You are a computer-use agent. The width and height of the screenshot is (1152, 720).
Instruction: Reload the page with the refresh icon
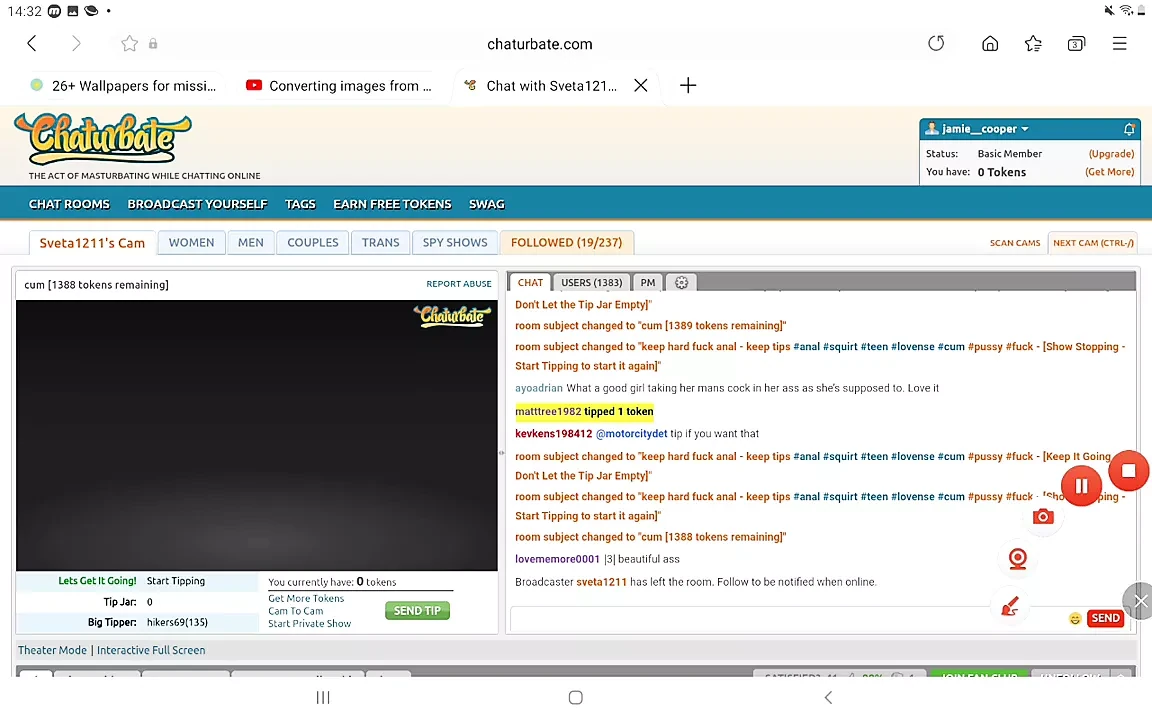point(936,43)
